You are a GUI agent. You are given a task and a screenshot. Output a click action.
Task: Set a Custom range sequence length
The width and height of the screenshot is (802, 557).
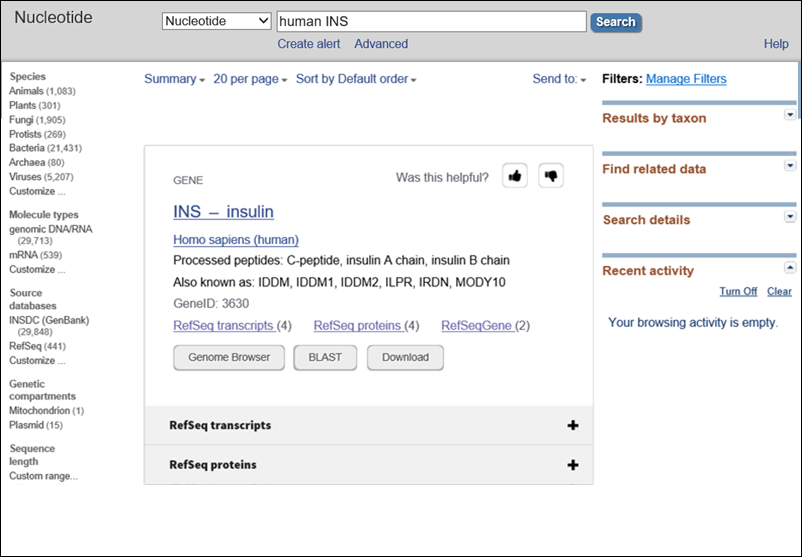point(43,476)
